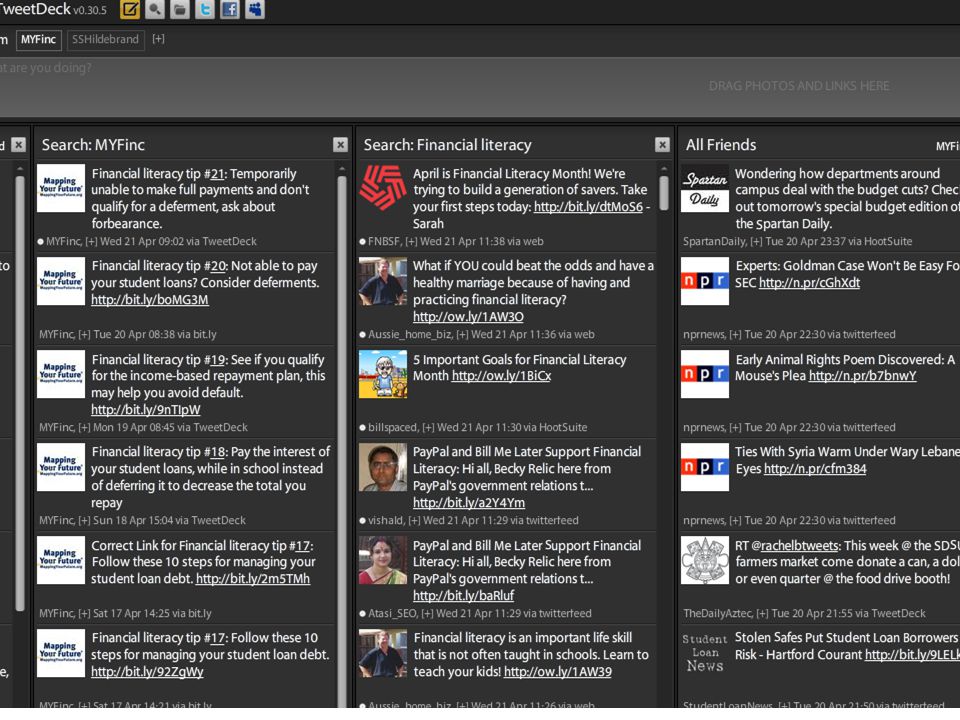Screen dimensions: 960x720
Task: Open http://bit.ly/baRluf link
Action: [463, 596]
